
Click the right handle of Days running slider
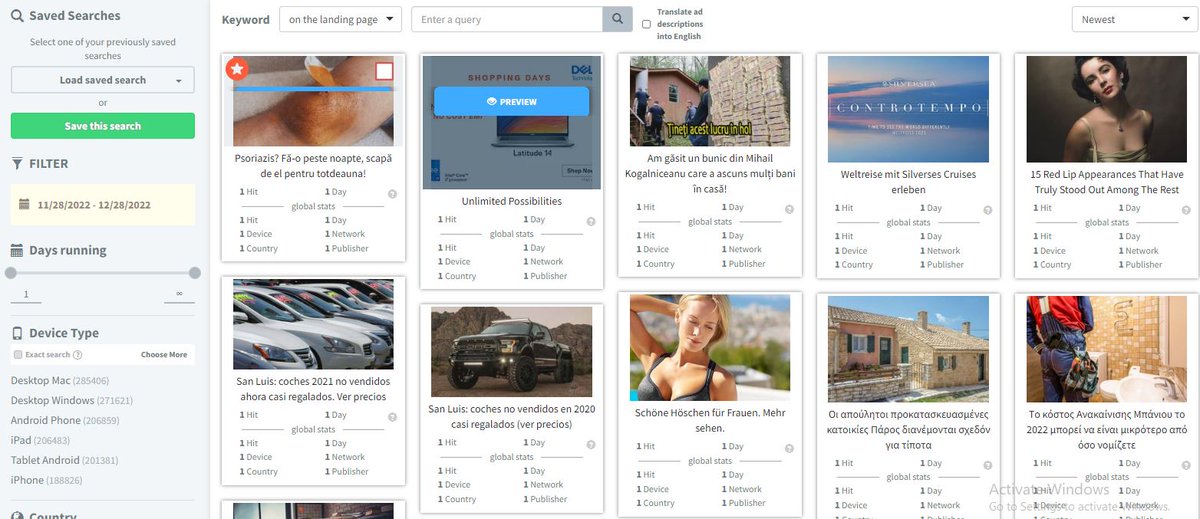195,273
